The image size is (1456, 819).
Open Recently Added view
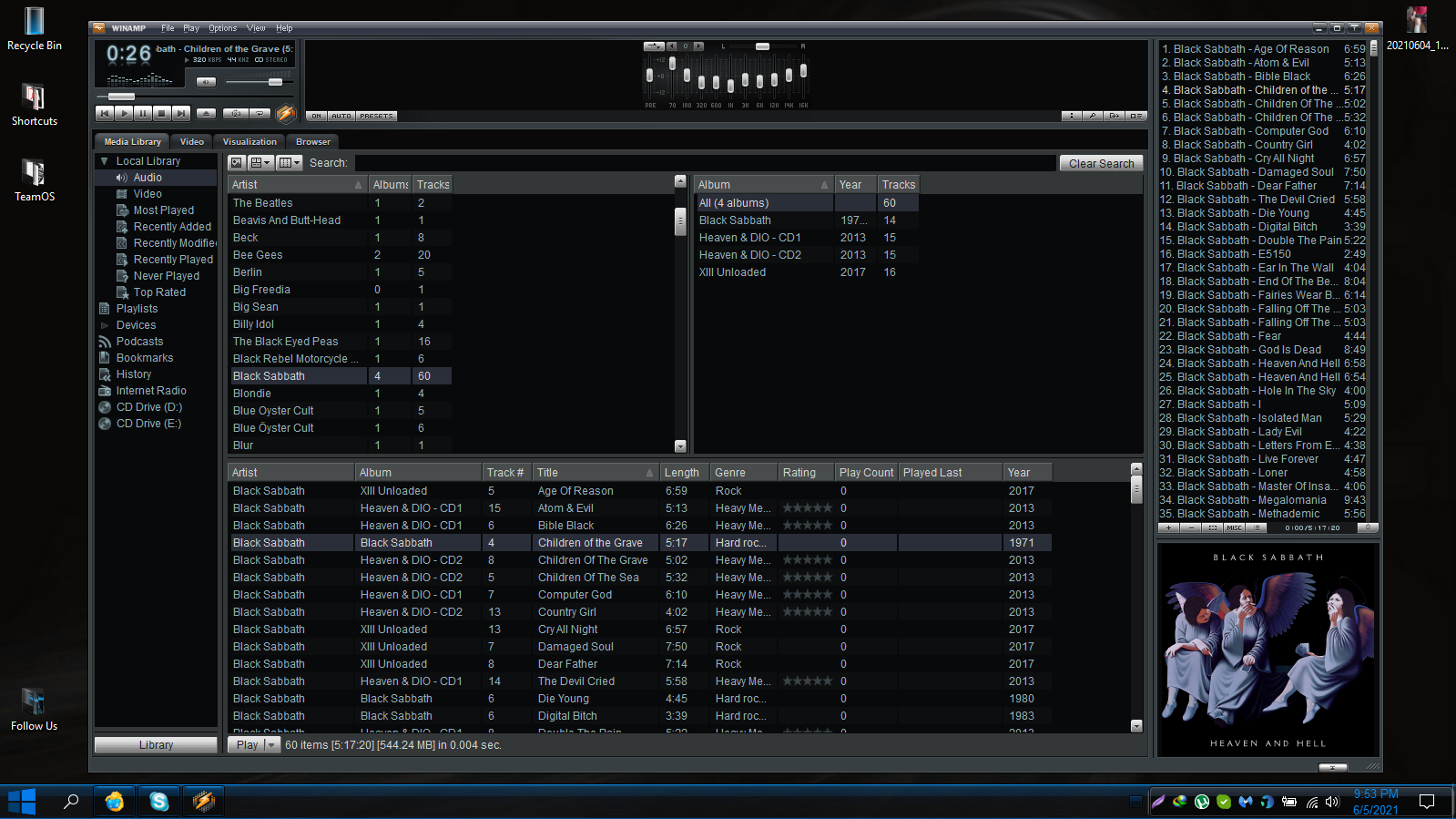click(172, 227)
